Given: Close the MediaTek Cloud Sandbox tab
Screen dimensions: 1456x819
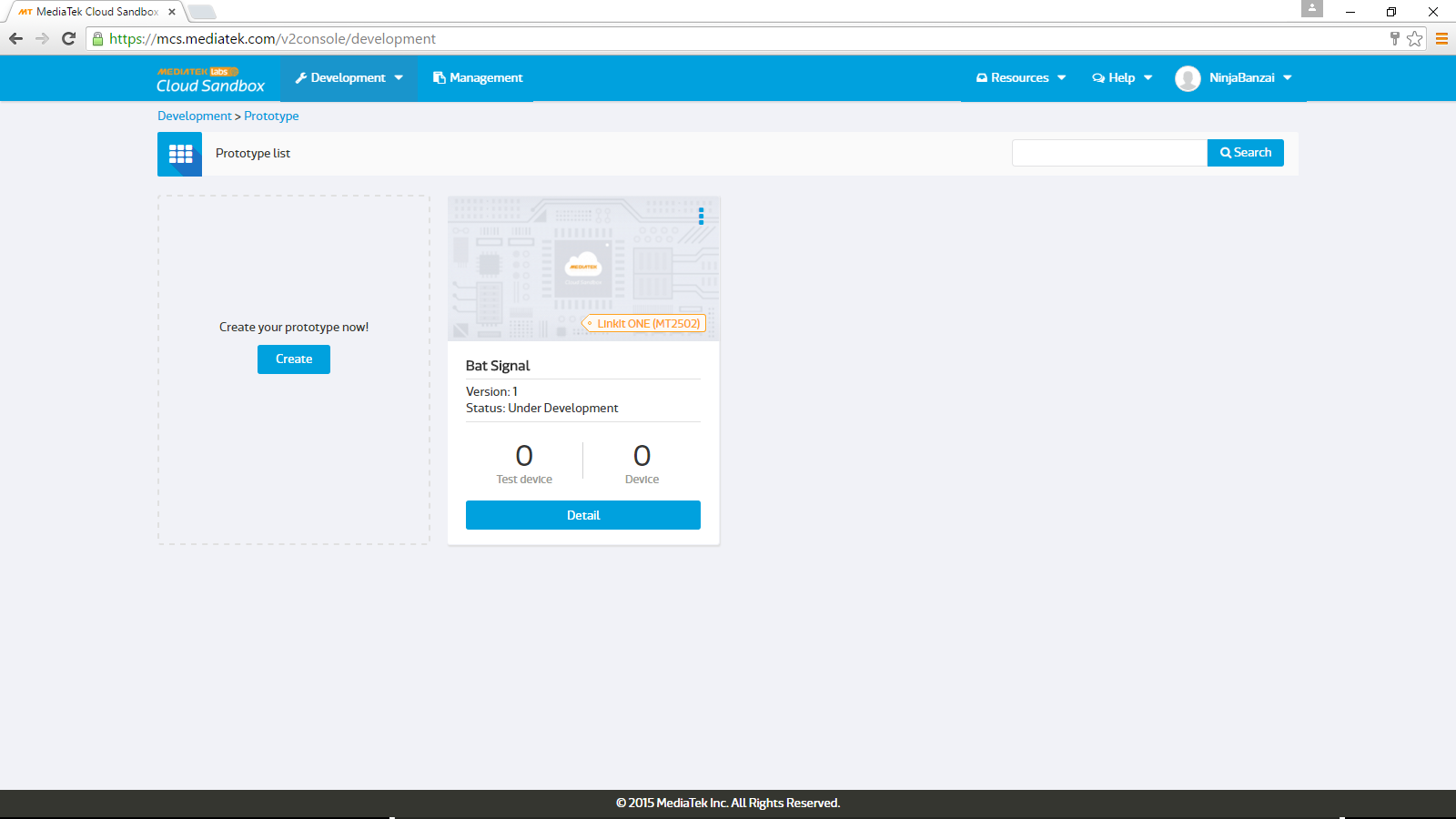Looking at the screenshot, I should click(x=172, y=12).
